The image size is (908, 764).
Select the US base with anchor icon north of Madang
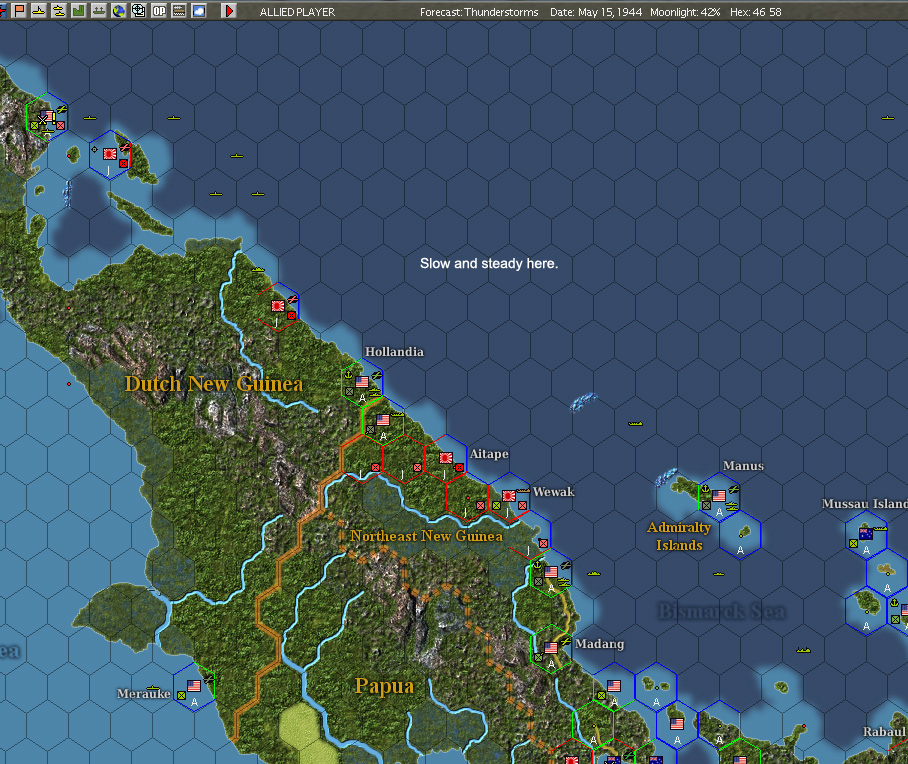pyautogui.click(x=551, y=573)
